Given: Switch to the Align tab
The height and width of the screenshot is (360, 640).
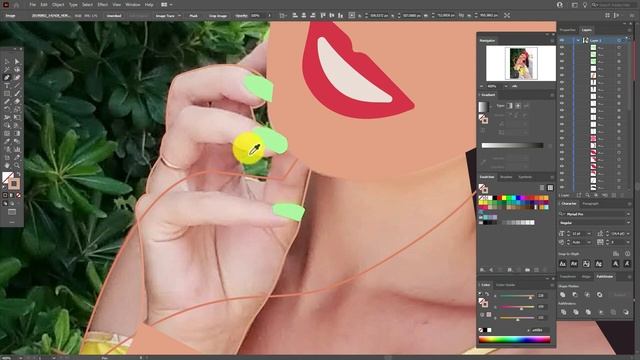Looking at the screenshot, I should pyautogui.click(x=587, y=277).
